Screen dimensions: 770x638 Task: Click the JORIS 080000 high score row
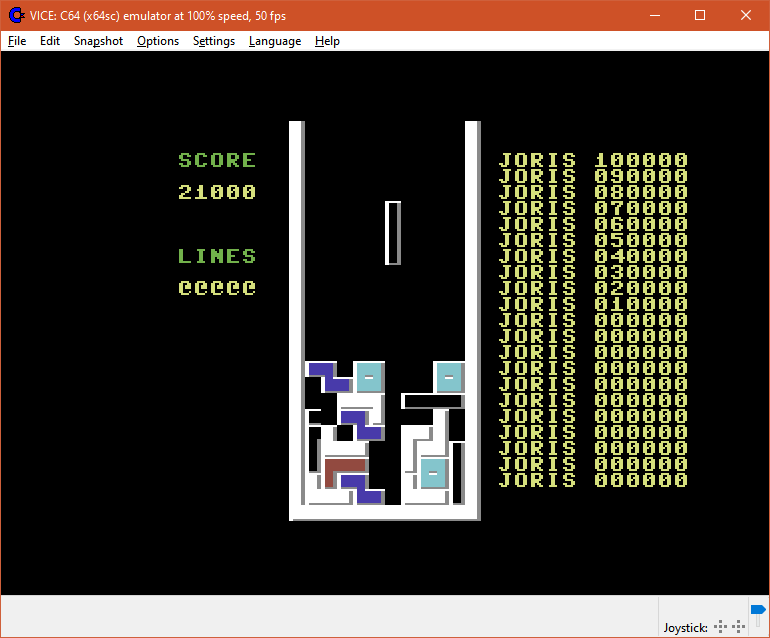tap(593, 192)
